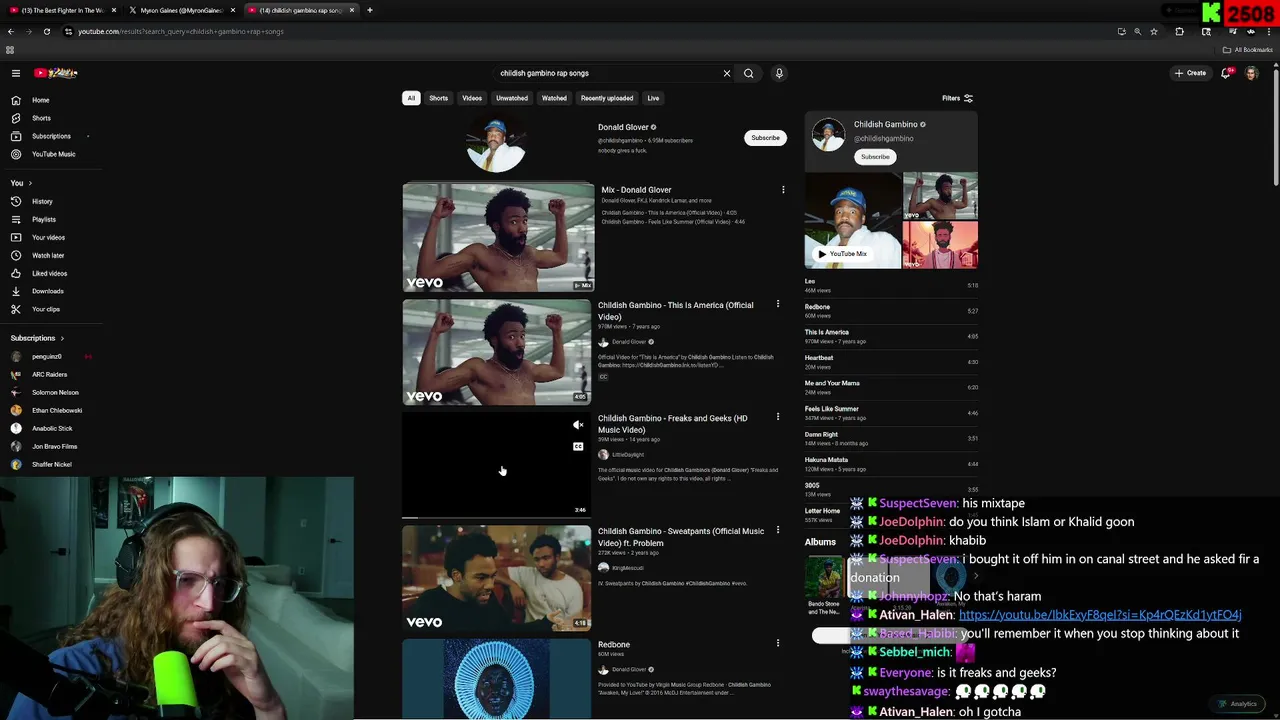Image resolution: width=1280 pixels, height=720 pixels.
Task: Open options for Sweatpants video
Action: click(778, 530)
